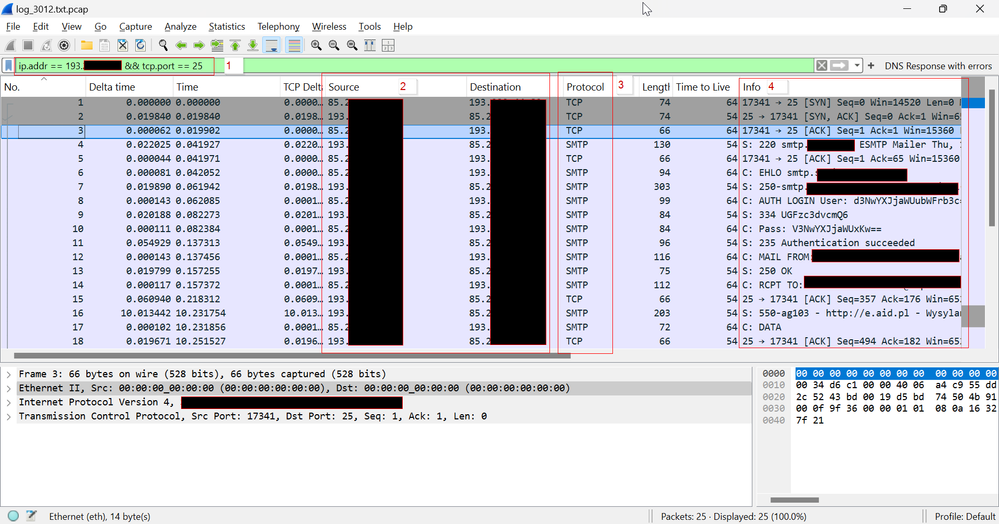The width and height of the screenshot is (999, 524).
Task: Edit capture file properties status bar icon
Action: point(31,516)
